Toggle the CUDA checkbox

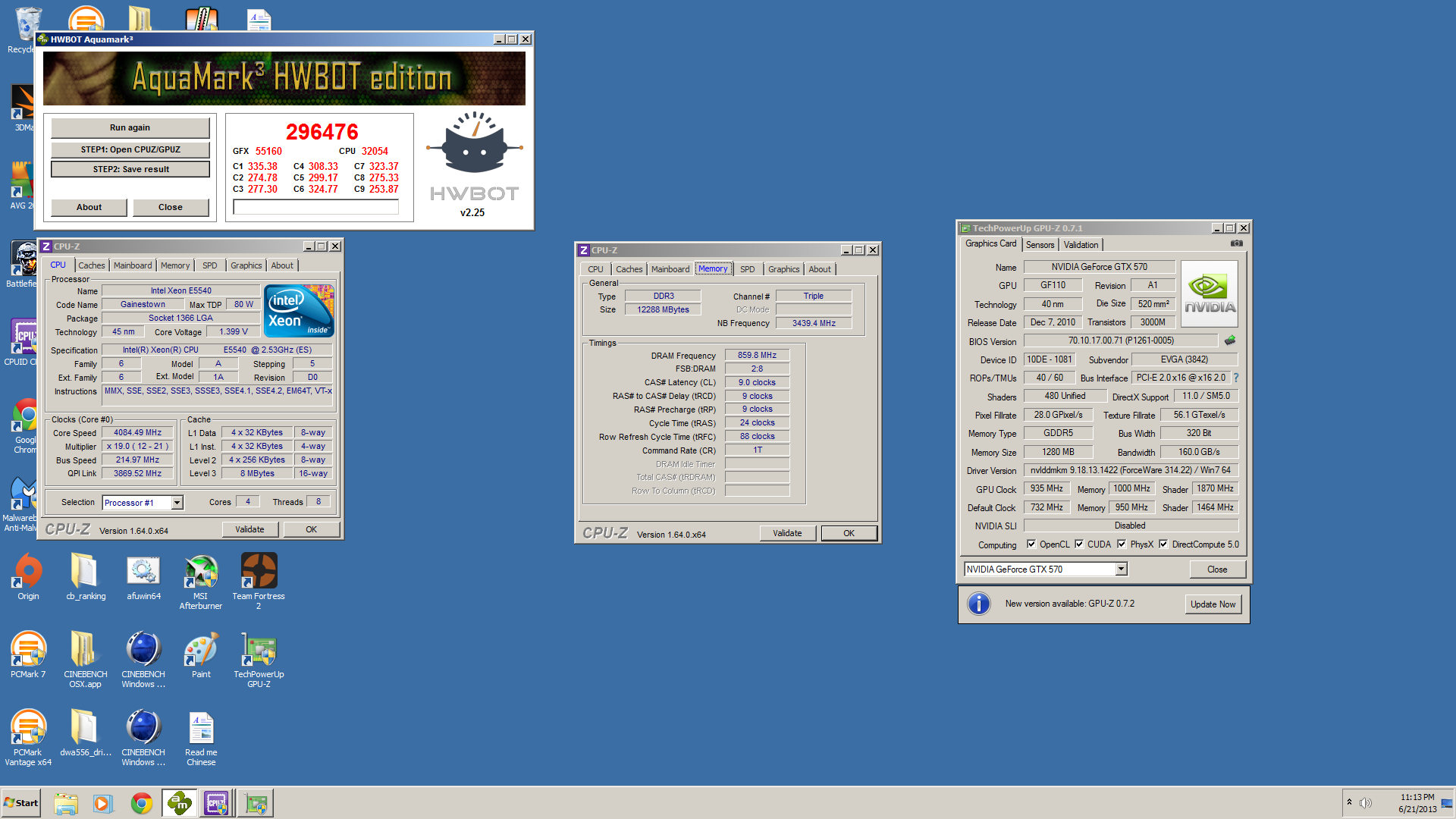1079,544
